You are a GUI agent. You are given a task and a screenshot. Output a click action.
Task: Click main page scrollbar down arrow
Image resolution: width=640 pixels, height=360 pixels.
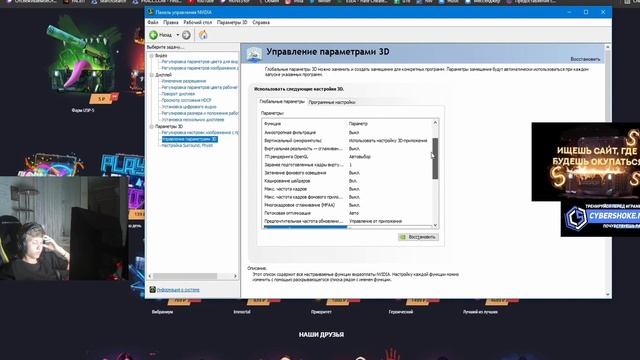coord(608,294)
